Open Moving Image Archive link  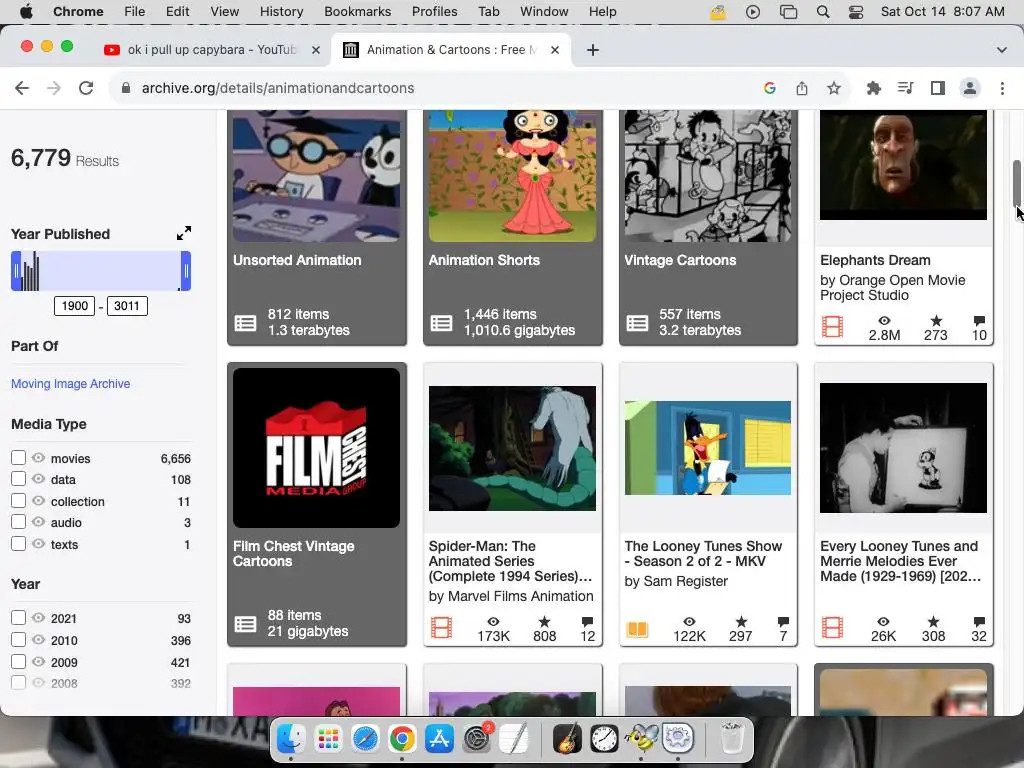pos(71,384)
